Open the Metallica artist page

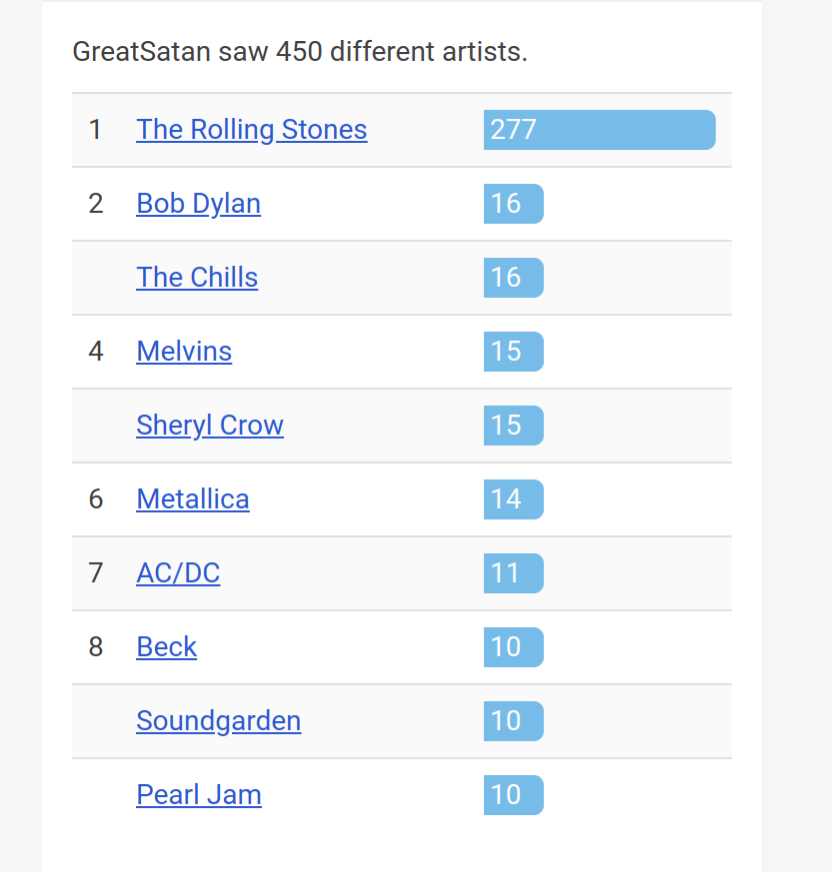coord(192,499)
